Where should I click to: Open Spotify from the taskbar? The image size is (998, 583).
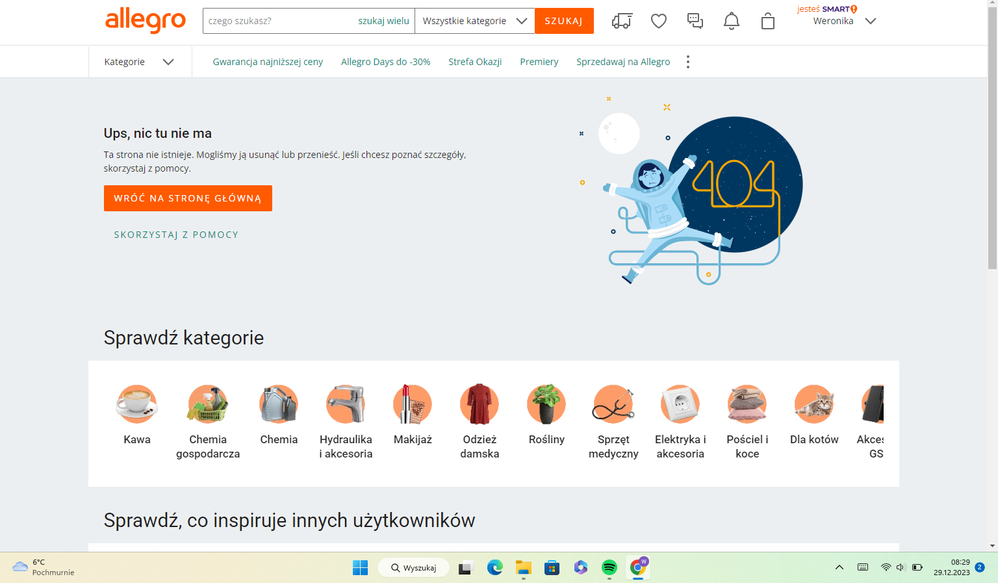point(609,568)
